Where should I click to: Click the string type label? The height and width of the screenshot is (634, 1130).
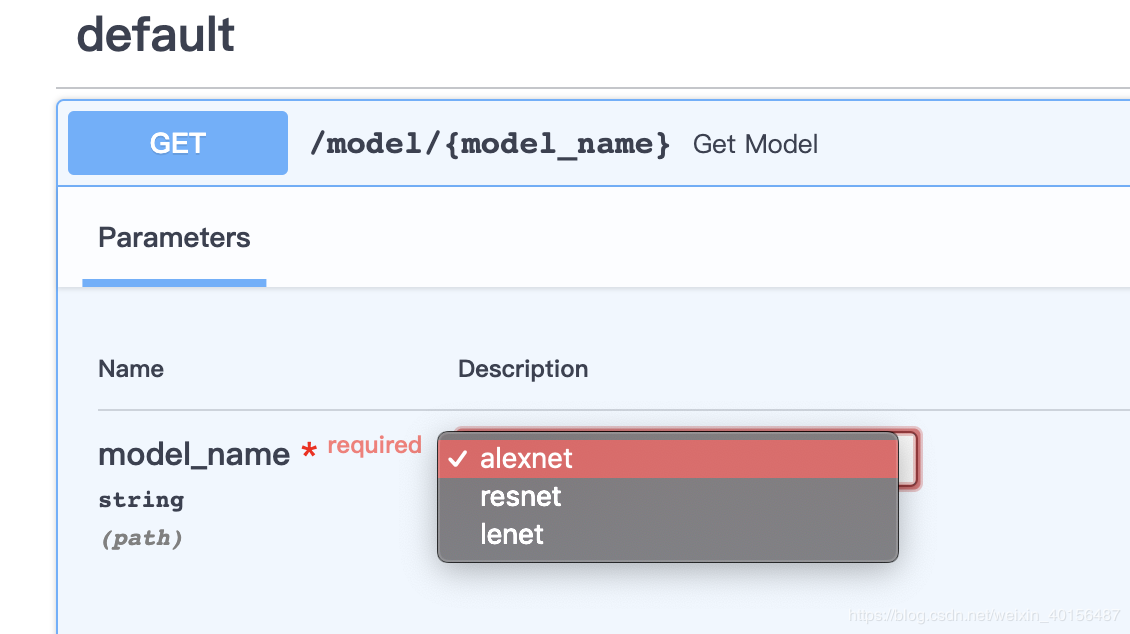141,500
